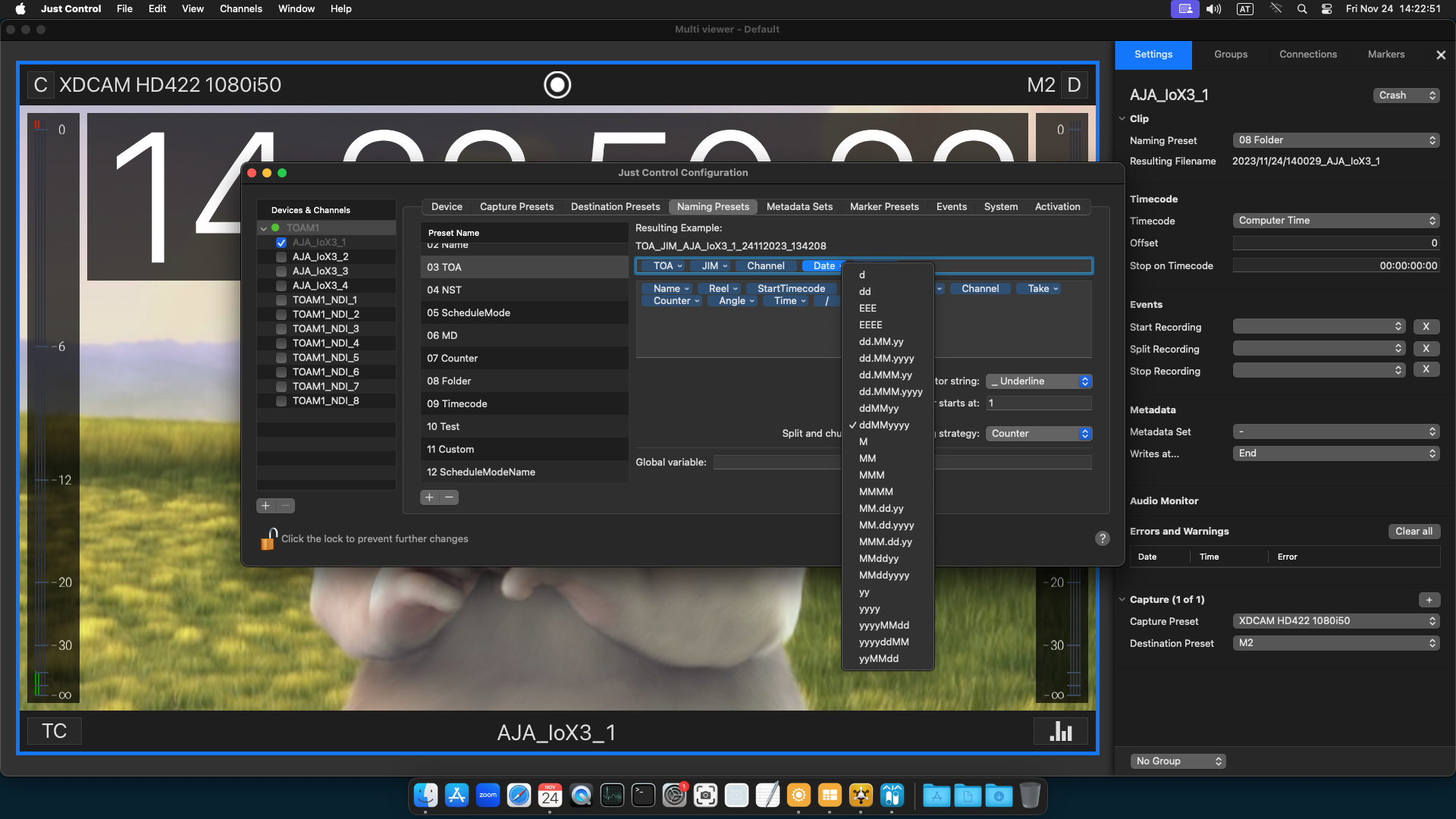The image size is (1456, 819).
Task: Open the Capture Preset XDCAM dropdown
Action: tap(1336, 621)
